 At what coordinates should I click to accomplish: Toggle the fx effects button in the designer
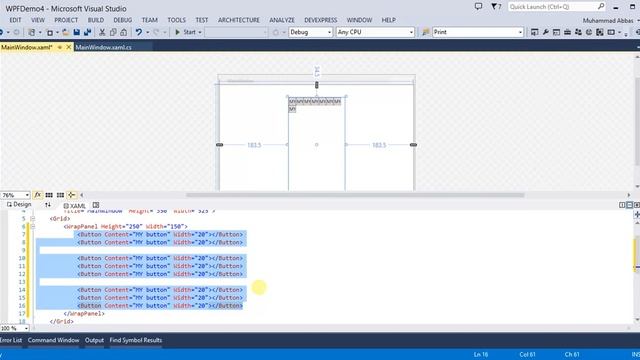click(x=38, y=195)
